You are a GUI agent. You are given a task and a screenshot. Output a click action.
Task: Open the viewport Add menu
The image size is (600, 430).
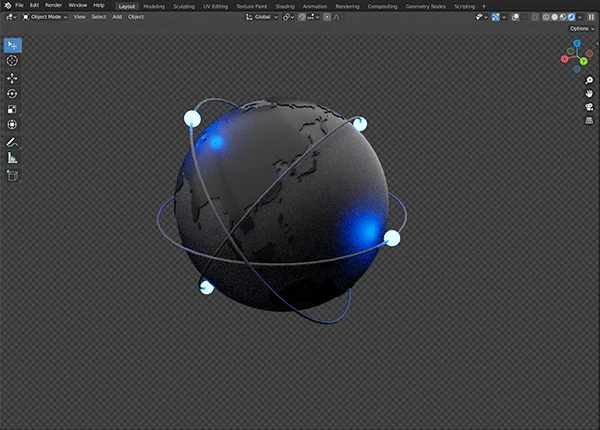(x=117, y=17)
